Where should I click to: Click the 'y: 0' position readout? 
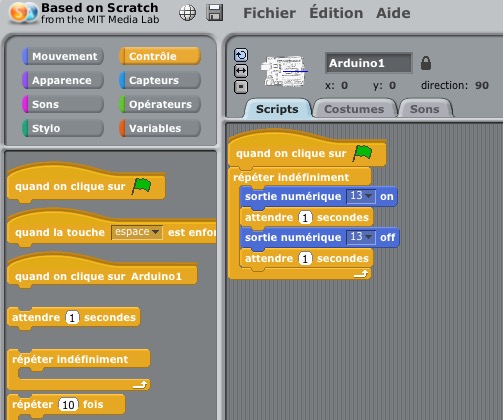click(384, 86)
